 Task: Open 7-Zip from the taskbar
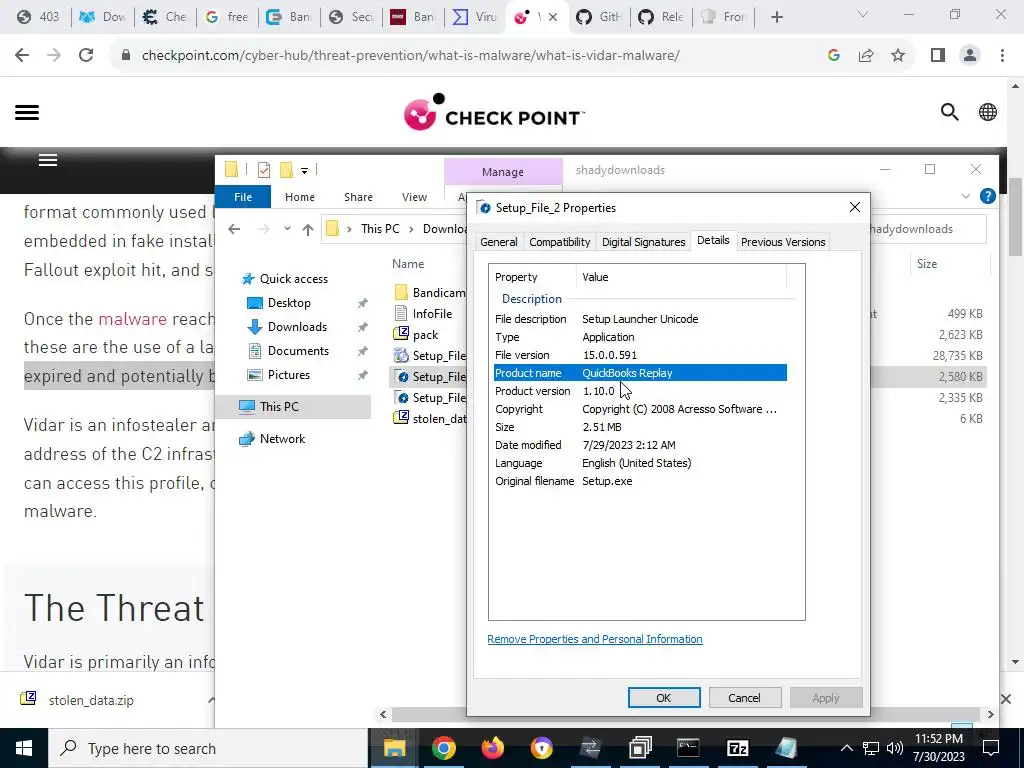(737, 748)
